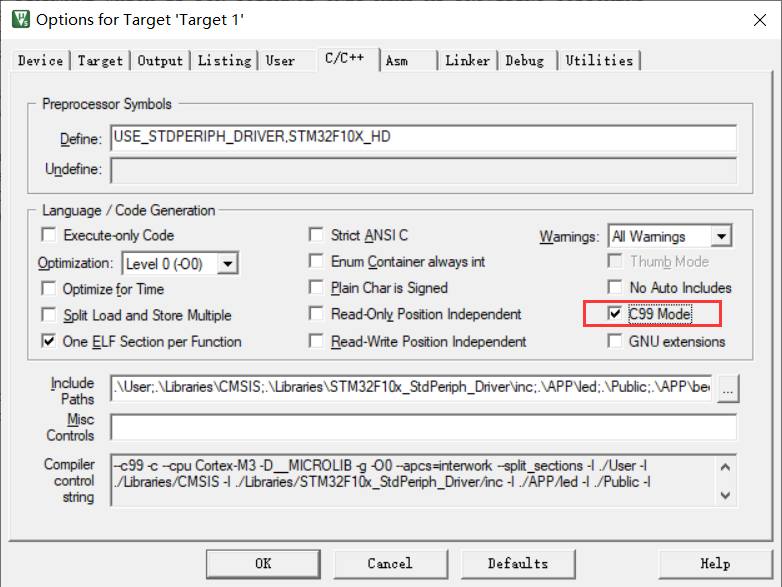Confirm settings with the OK button

coord(263,564)
